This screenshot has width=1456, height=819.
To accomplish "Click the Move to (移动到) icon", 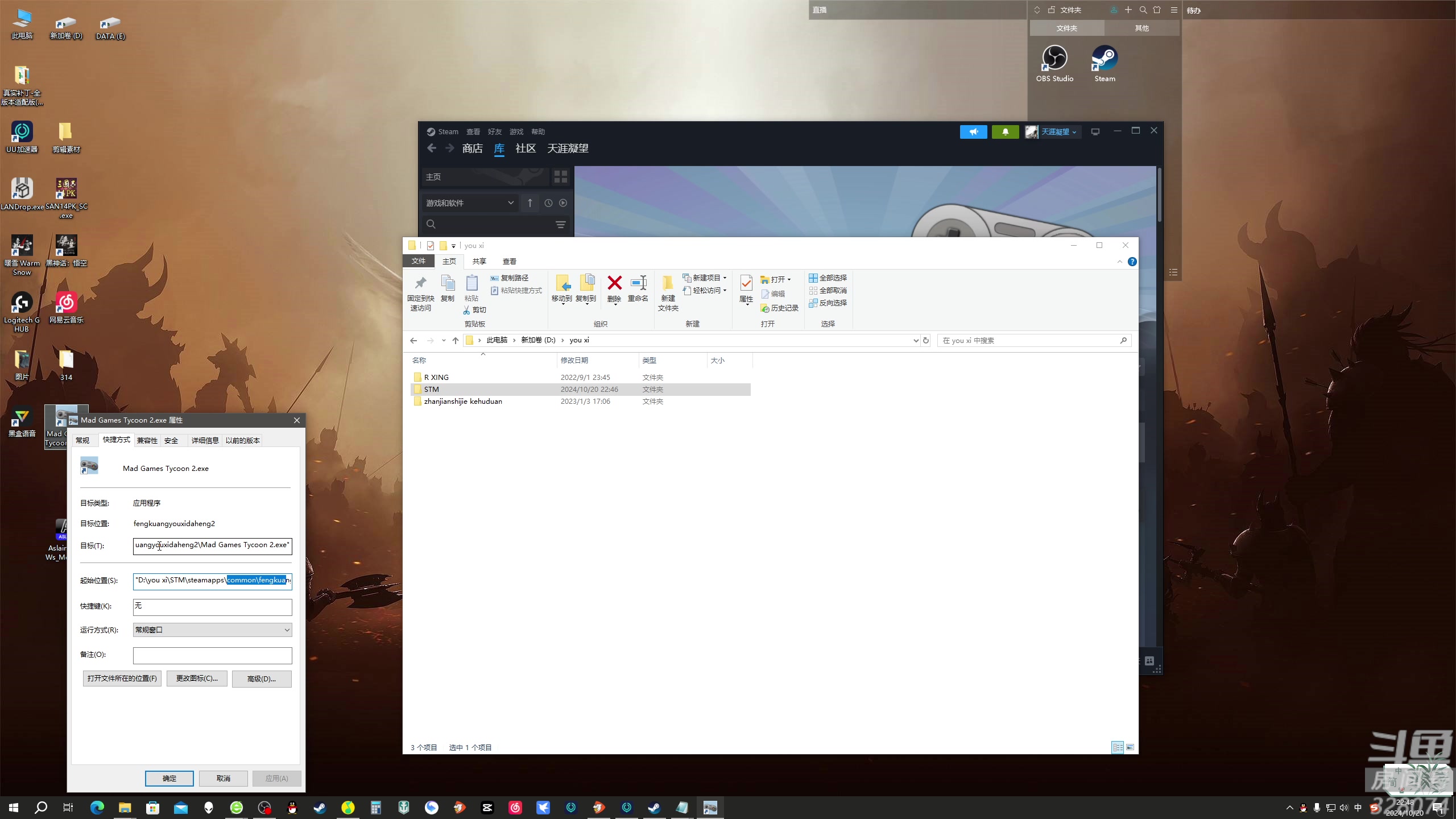I will click(x=562, y=289).
